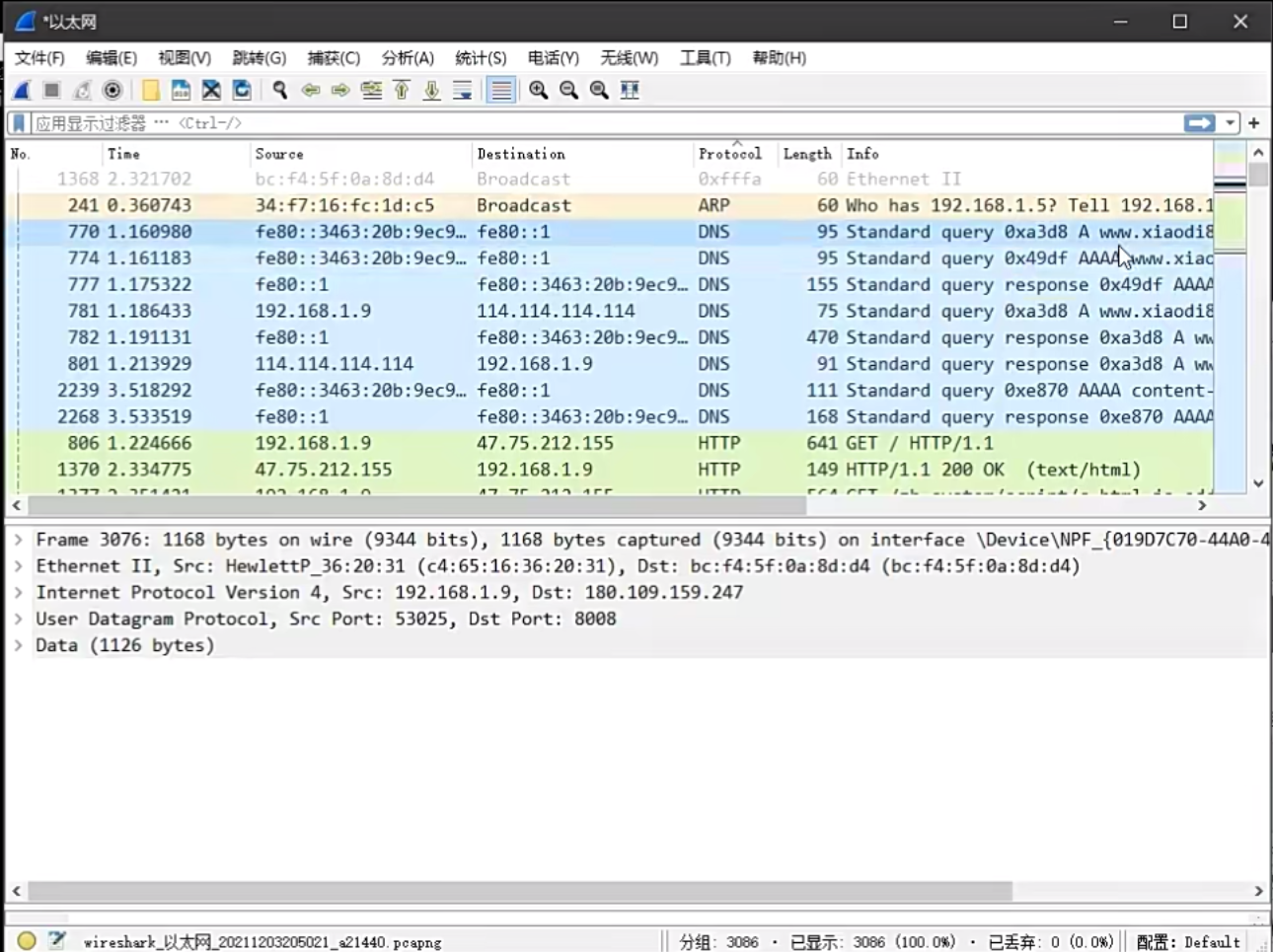
Task: Open the 跳转(G) menu
Action: point(259,58)
